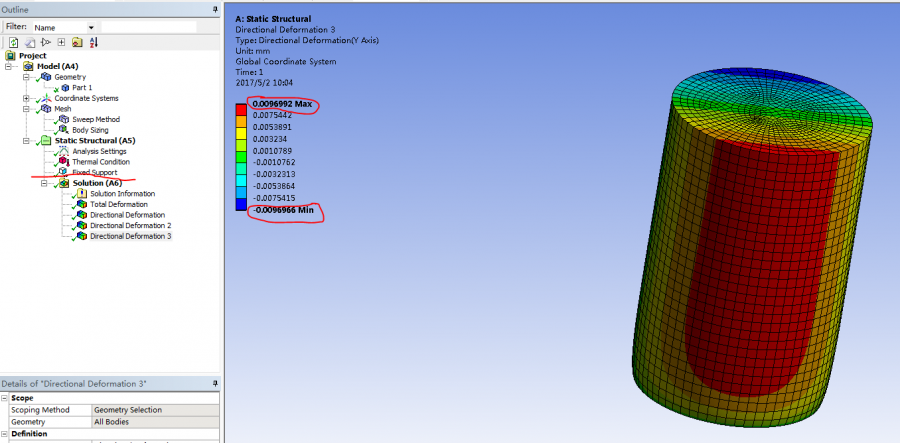
Task: Select the Total Deformation result
Action: tap(119, 204)
